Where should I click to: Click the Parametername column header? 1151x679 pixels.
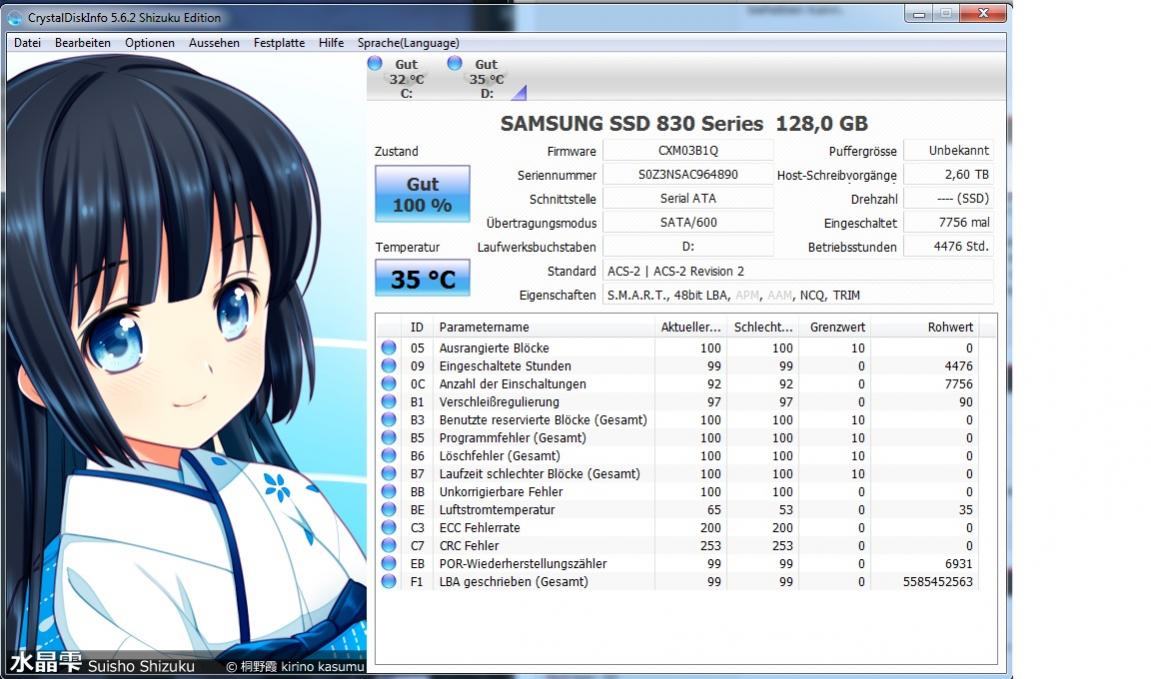click(x=543, y=327)
